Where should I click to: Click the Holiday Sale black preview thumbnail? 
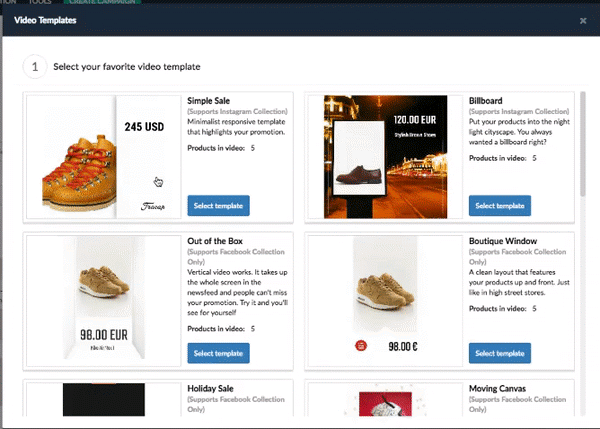104,400
